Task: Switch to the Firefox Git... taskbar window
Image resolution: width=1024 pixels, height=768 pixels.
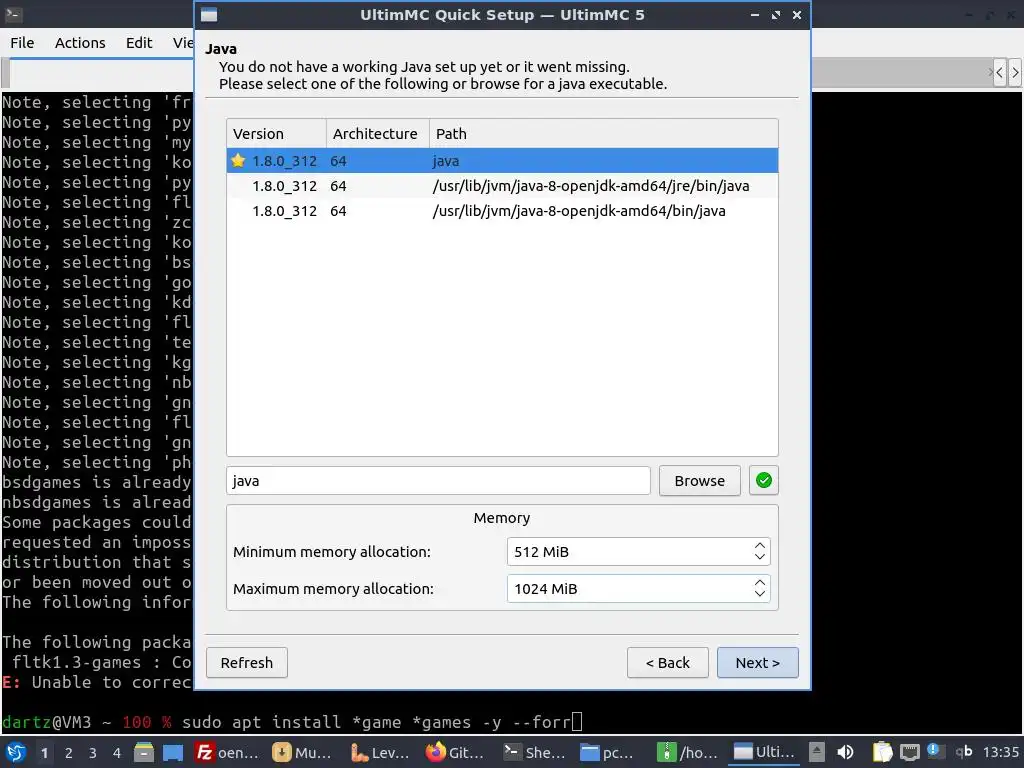Action: 456,753
